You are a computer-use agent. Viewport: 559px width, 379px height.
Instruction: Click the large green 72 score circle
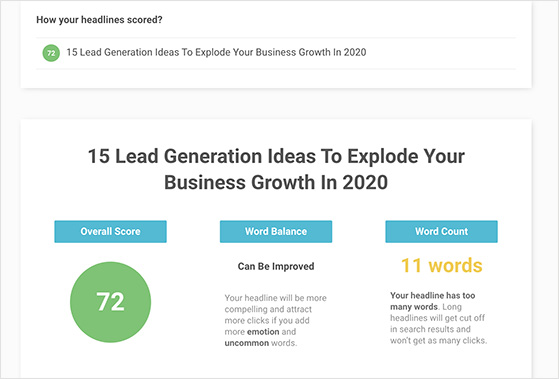click(x=111, y=302)
